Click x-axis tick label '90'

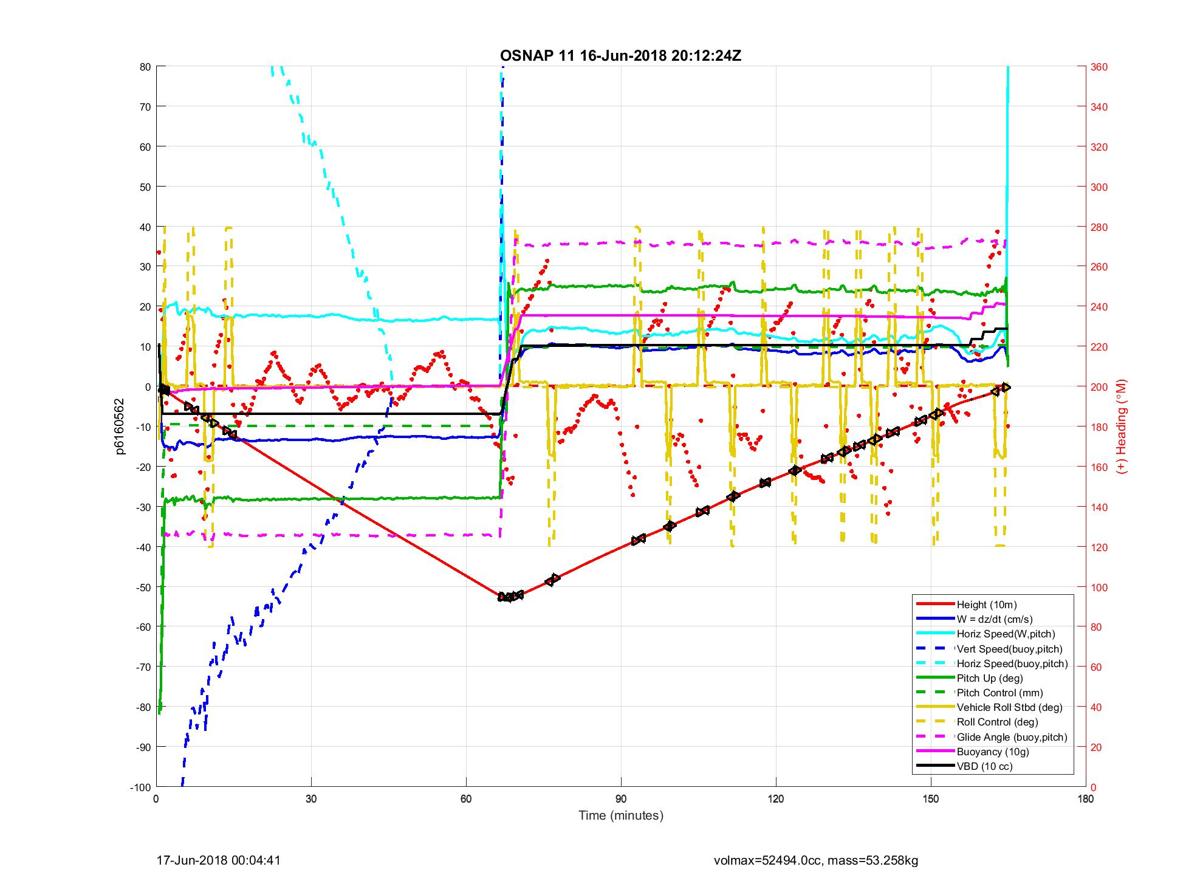point(621,799)
